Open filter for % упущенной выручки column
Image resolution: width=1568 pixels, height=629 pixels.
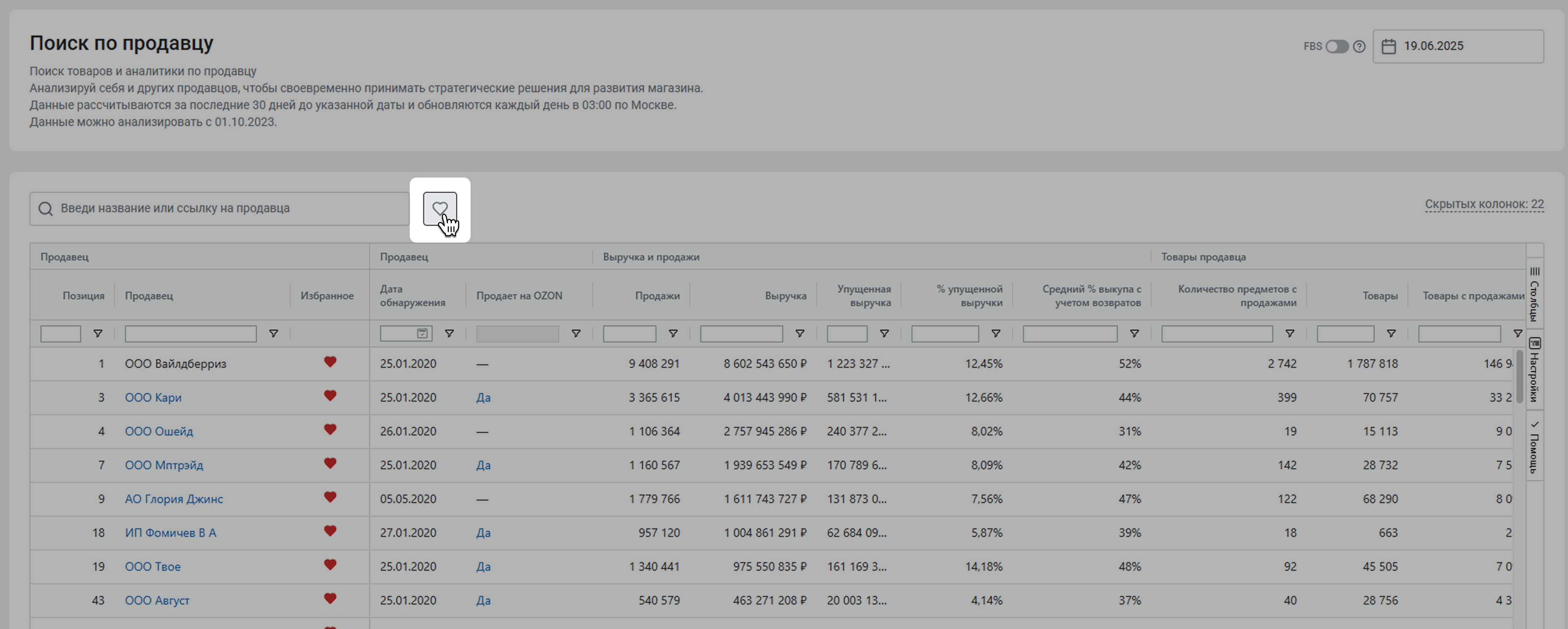(996, 334)
